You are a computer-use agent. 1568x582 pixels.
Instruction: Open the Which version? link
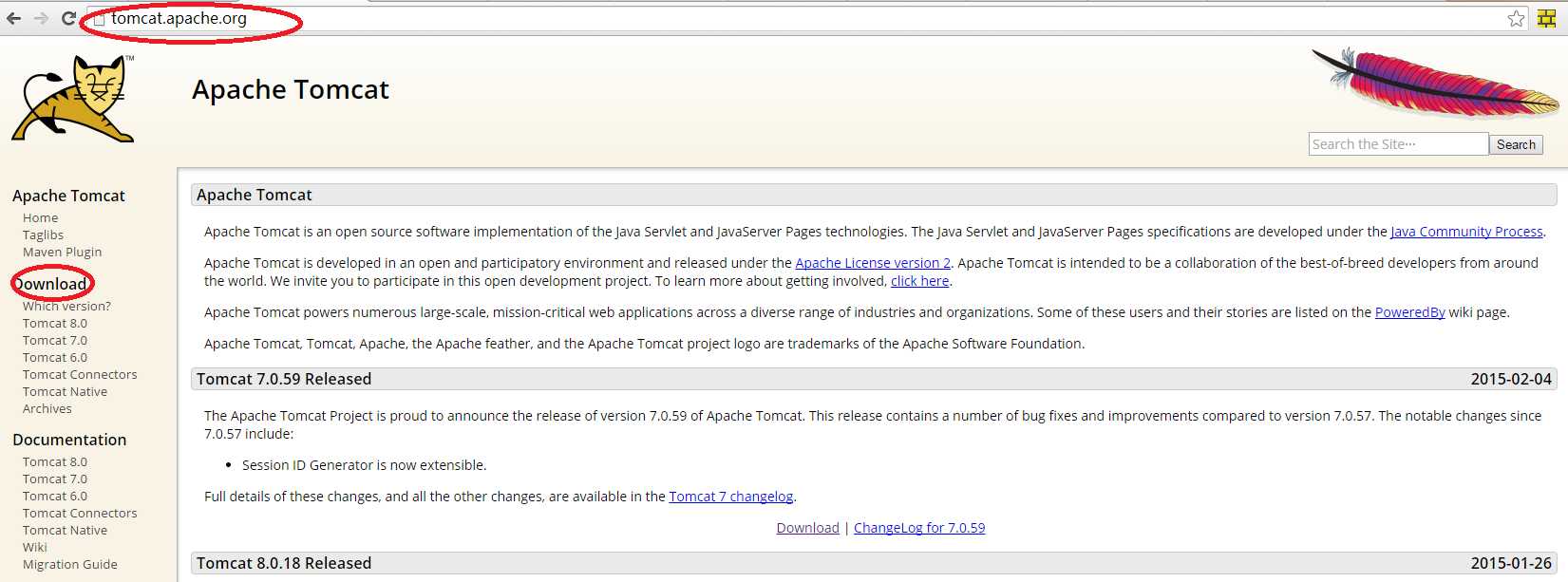[x=66, y=307]
